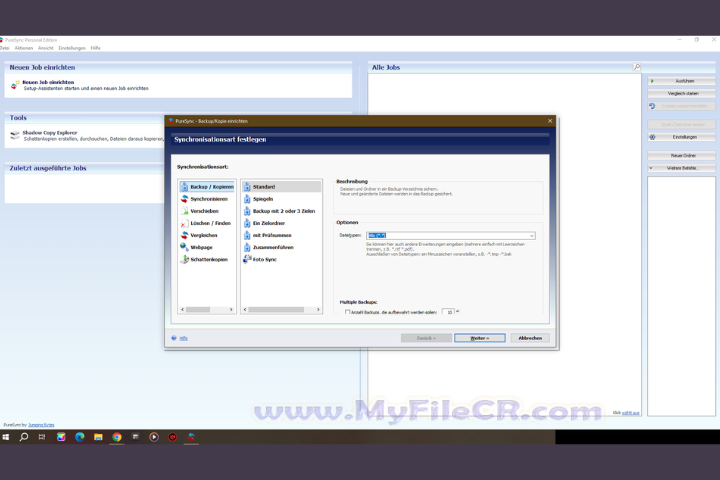Click the media player taskbar icon

pos(154,437)
